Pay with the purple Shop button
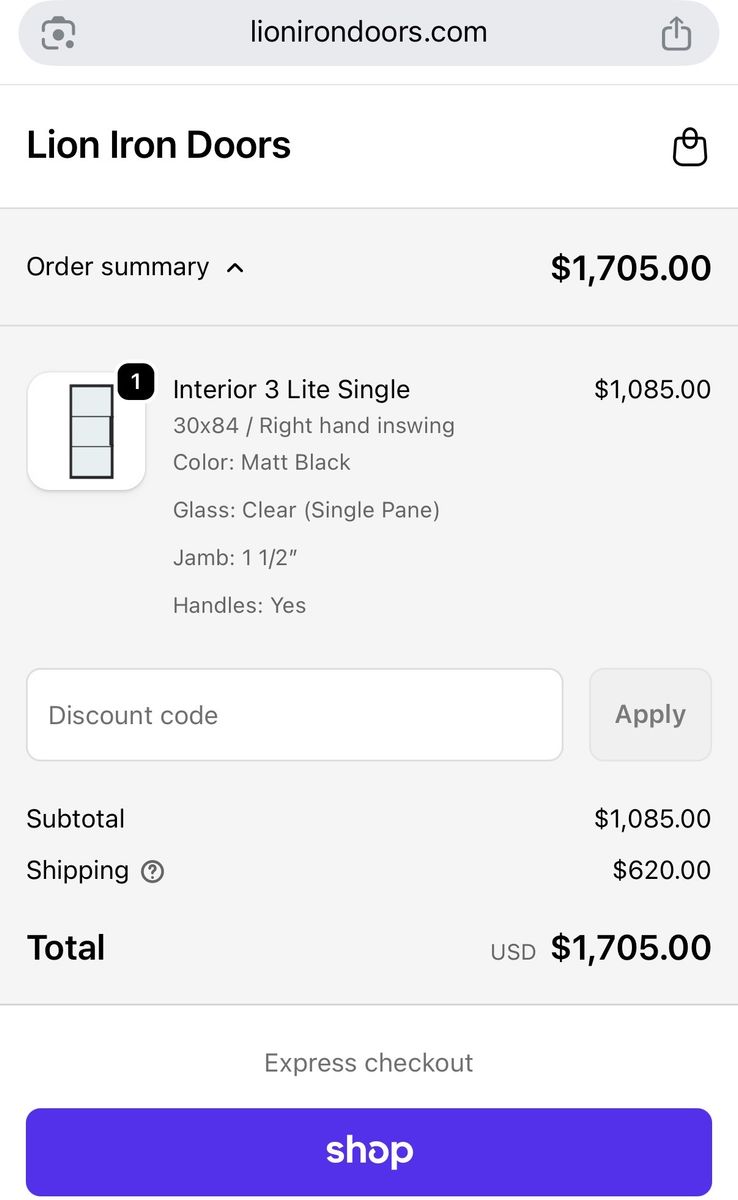This screenshot has height=1200, width=738. pos(369,1152)
